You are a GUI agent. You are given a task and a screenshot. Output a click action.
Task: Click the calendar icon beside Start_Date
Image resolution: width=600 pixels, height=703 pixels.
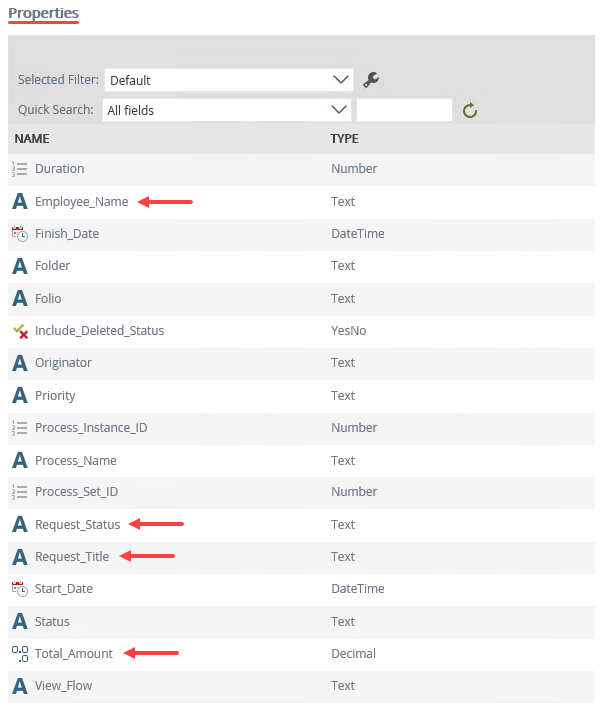tap(20, 589)
